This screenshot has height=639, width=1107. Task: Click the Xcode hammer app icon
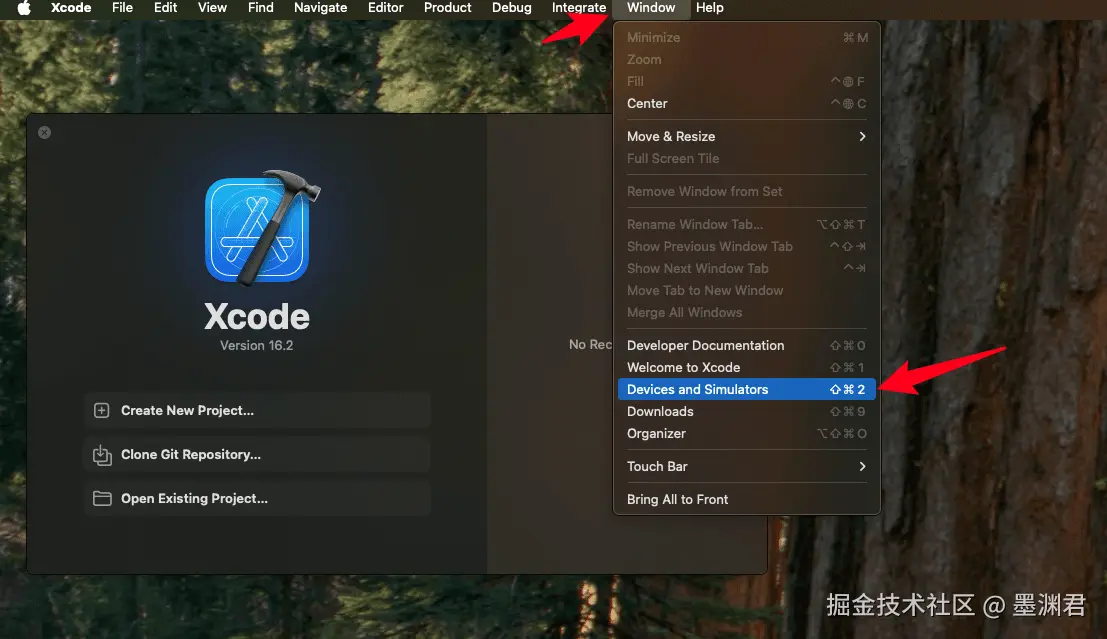click(262, 228)
